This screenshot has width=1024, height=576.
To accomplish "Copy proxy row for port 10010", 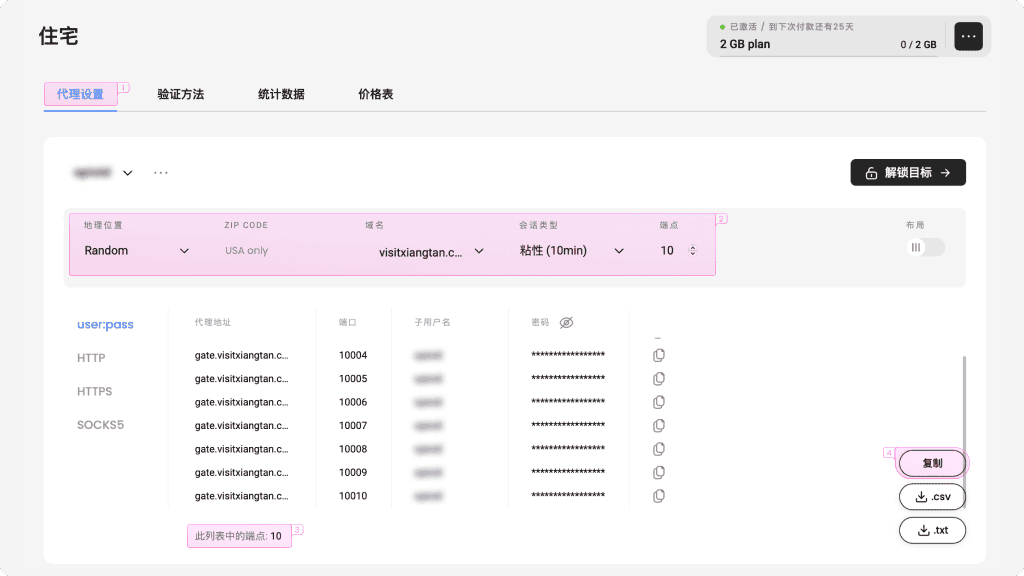I will tap(658, 496).
